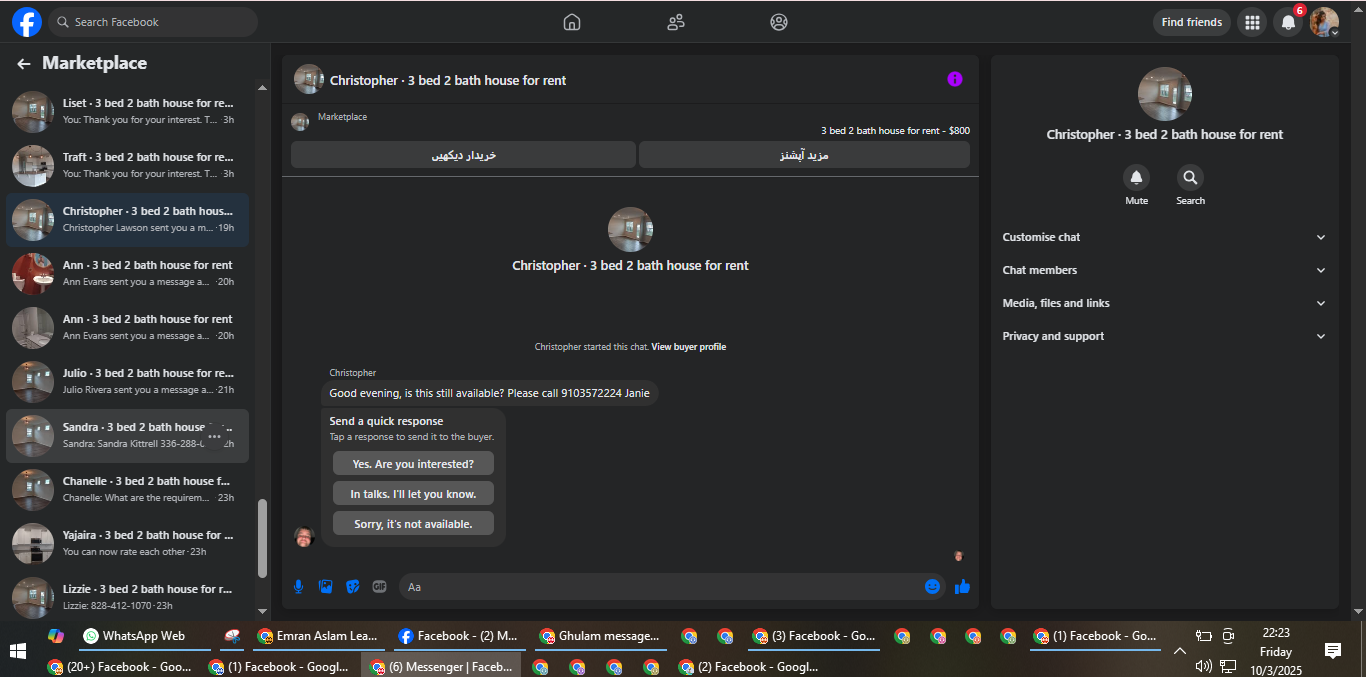
Task: Select Christopher conversation in list
Action: point(128,219)
